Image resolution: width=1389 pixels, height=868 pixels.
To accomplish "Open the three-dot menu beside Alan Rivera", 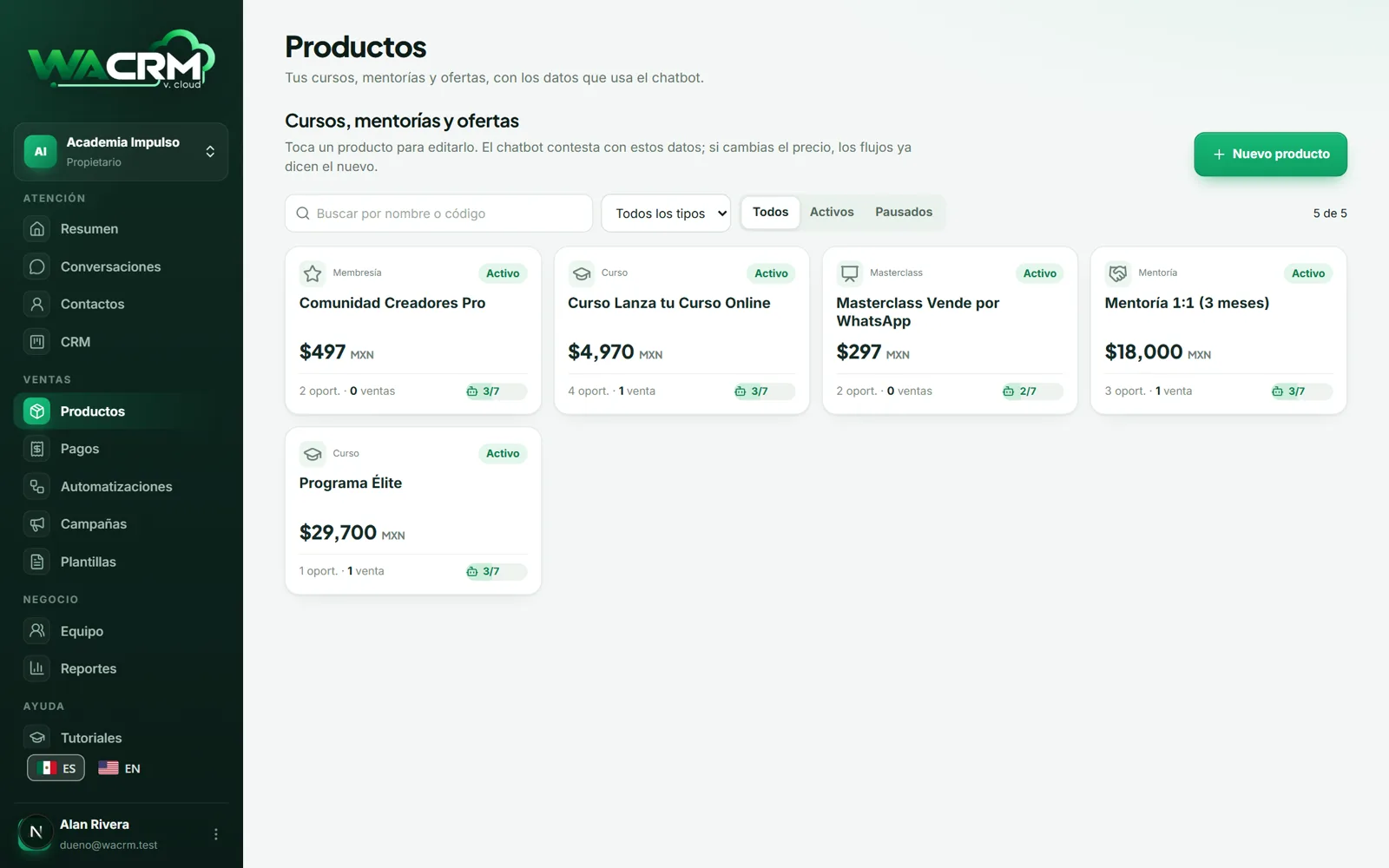I will (216, 834).
